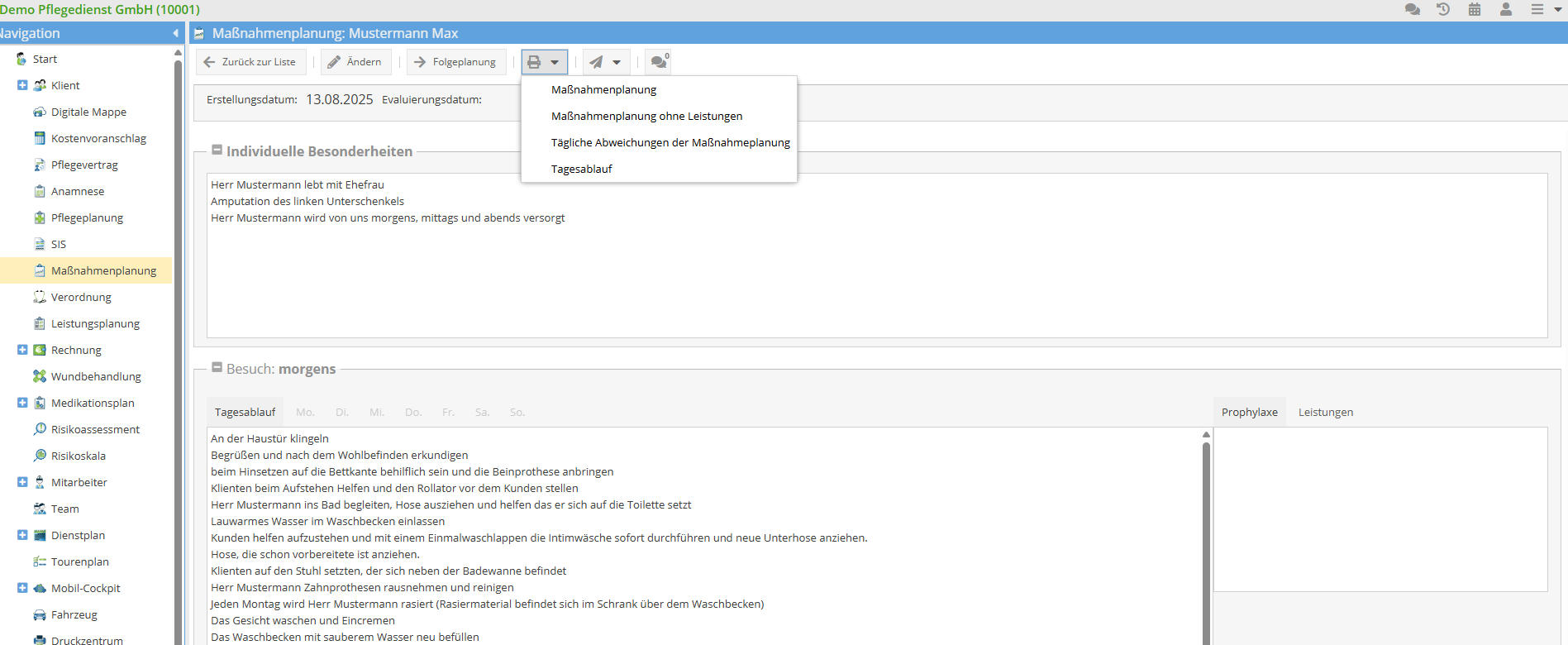The width and height of the screenshot is (1568, 645).
Task: Expand the Klient tree node
Action: [22, 85]
